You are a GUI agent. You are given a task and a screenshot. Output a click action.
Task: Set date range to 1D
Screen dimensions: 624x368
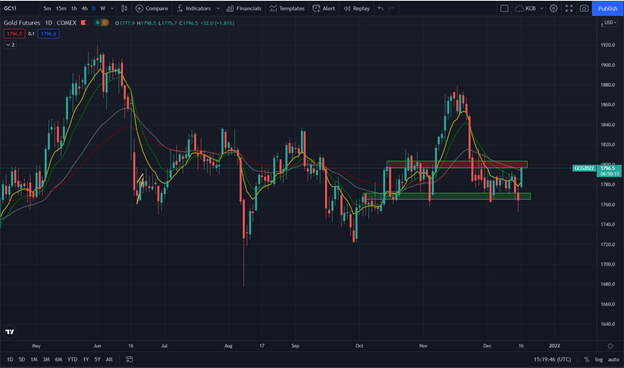tap(10, 359)
